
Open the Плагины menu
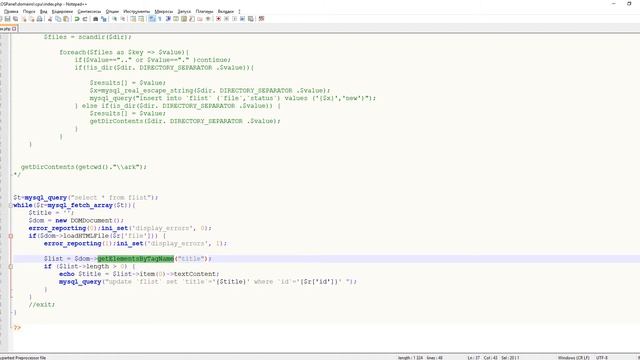pyautogui.click(x=204, y=11)
